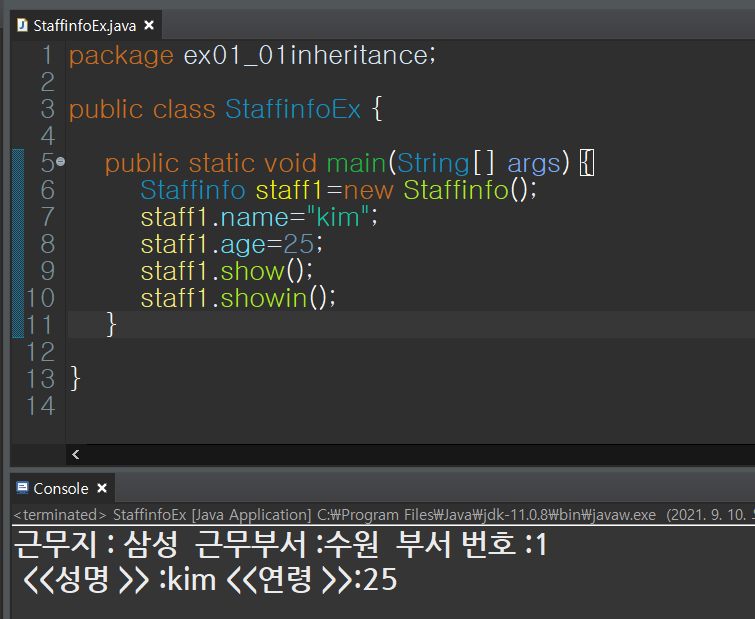The image size is (755, 619).
Task: Click the closing brace on line 11
Action: 111,324
